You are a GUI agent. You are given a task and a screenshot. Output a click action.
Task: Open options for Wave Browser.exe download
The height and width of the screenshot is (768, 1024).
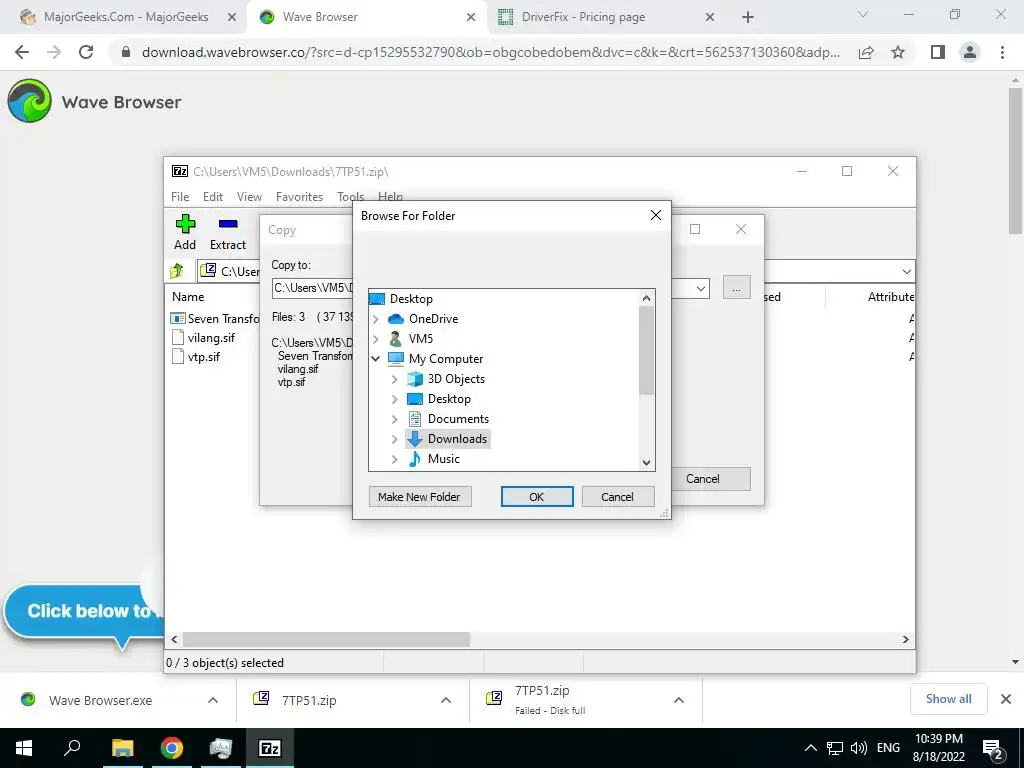pos(213,700)
